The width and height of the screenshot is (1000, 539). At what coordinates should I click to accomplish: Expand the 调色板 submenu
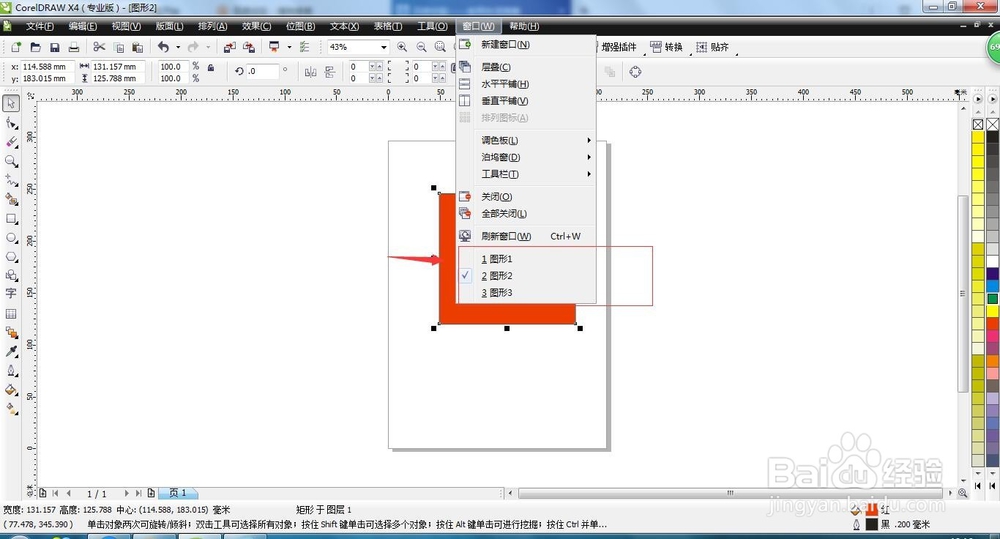527,140
